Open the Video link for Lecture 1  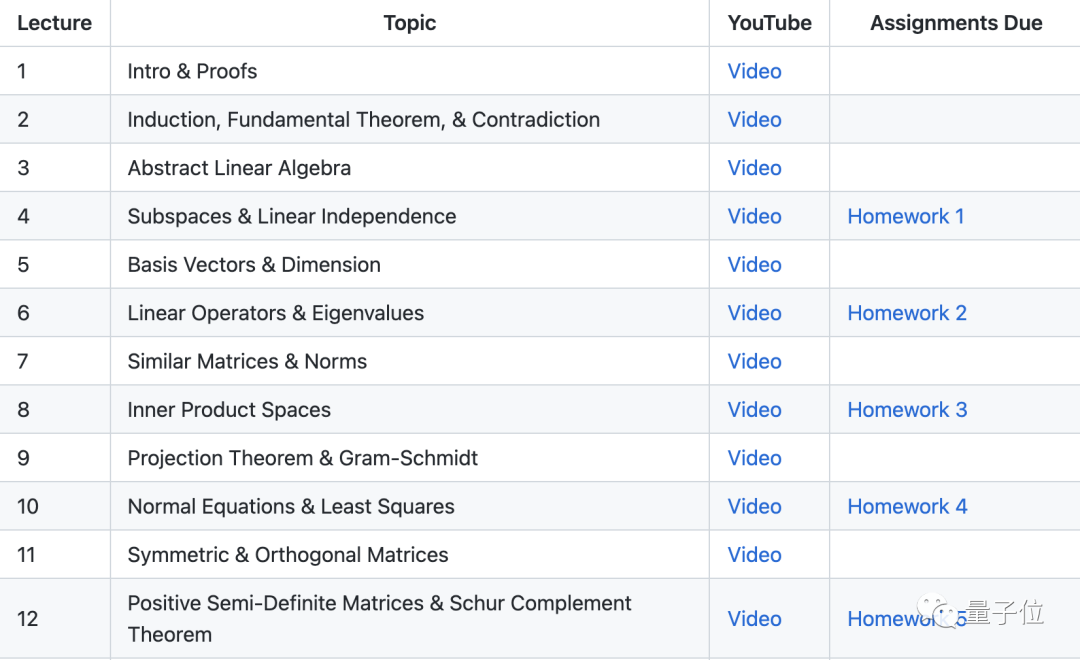tap(754, 71)
